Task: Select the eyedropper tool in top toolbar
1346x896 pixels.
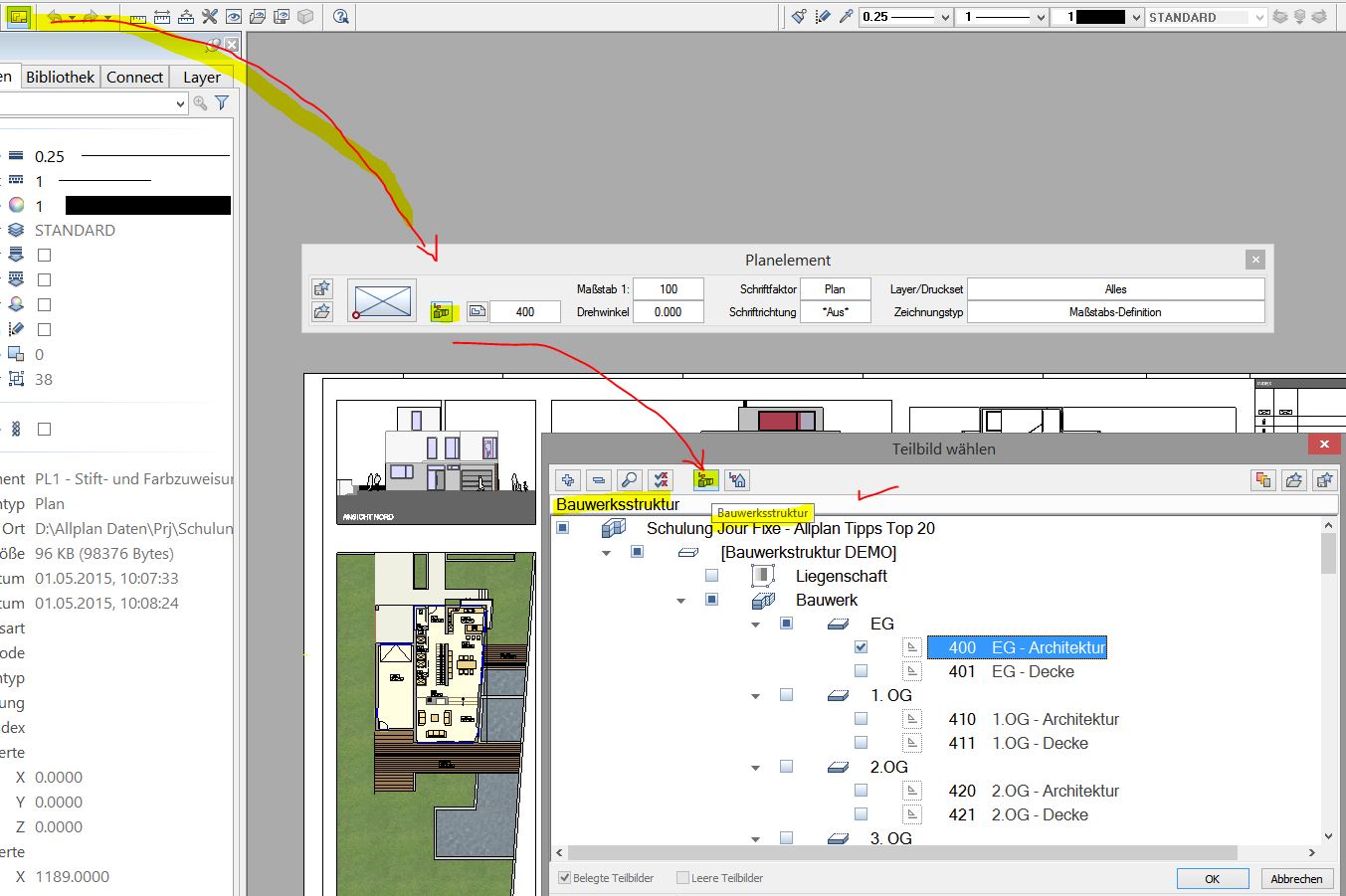Action: (x=846, y=17)
